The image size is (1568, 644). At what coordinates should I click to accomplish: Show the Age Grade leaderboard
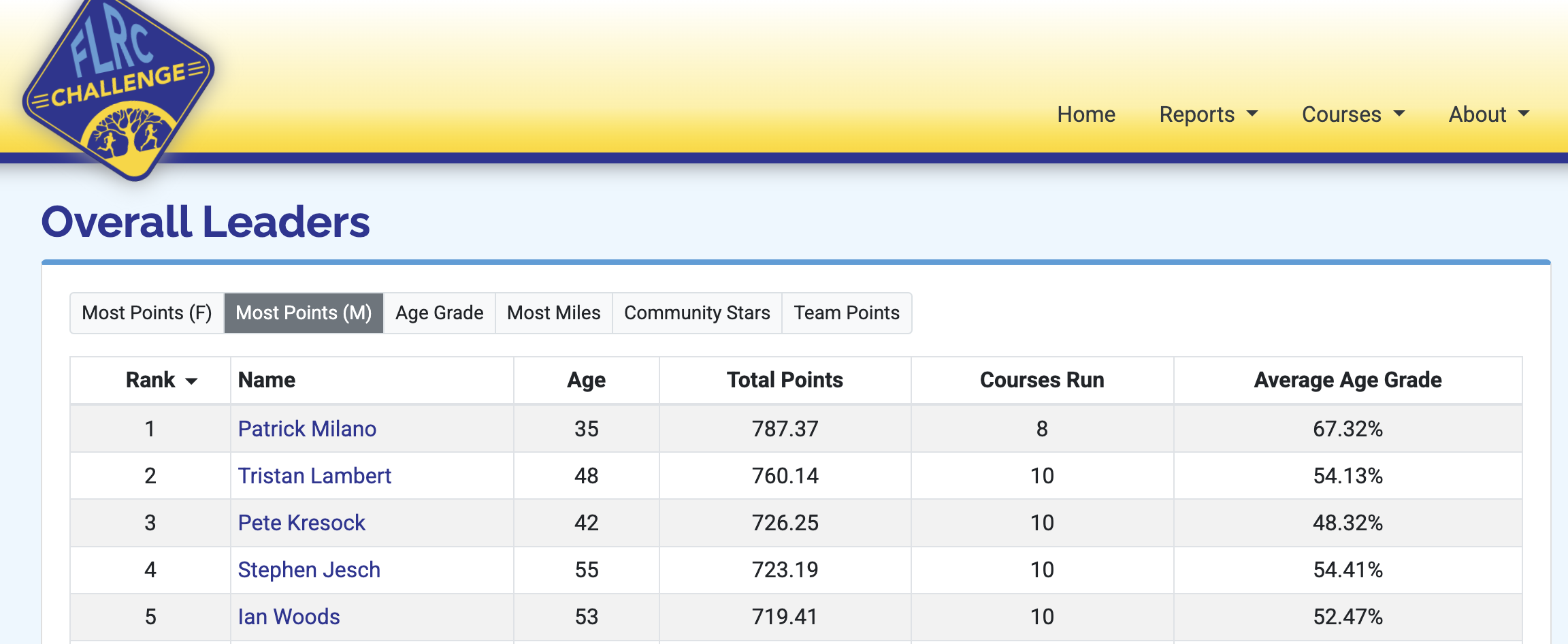[440, 313]
